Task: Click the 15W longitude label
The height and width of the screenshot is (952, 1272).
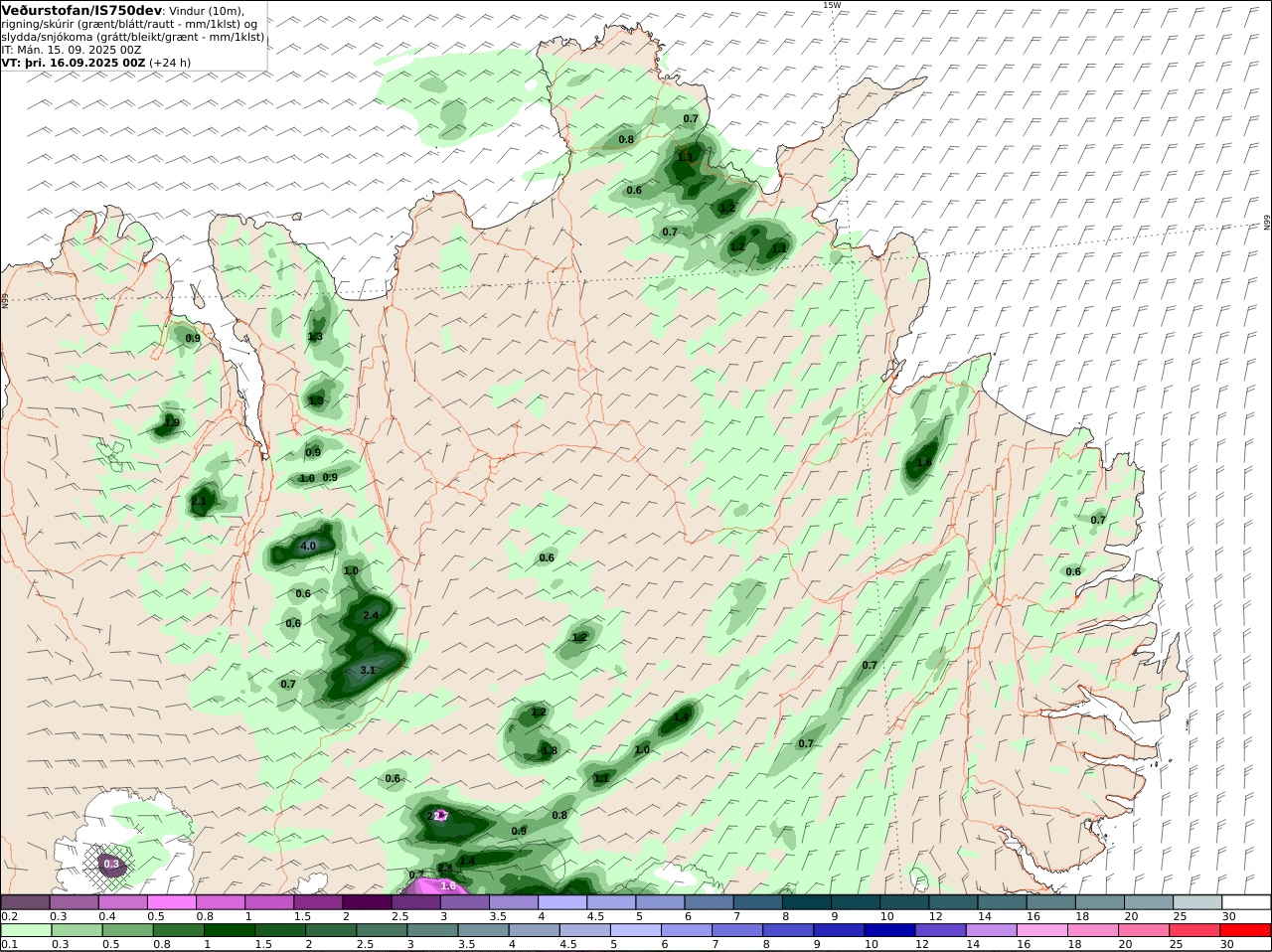Action: (x=831, y=5)
